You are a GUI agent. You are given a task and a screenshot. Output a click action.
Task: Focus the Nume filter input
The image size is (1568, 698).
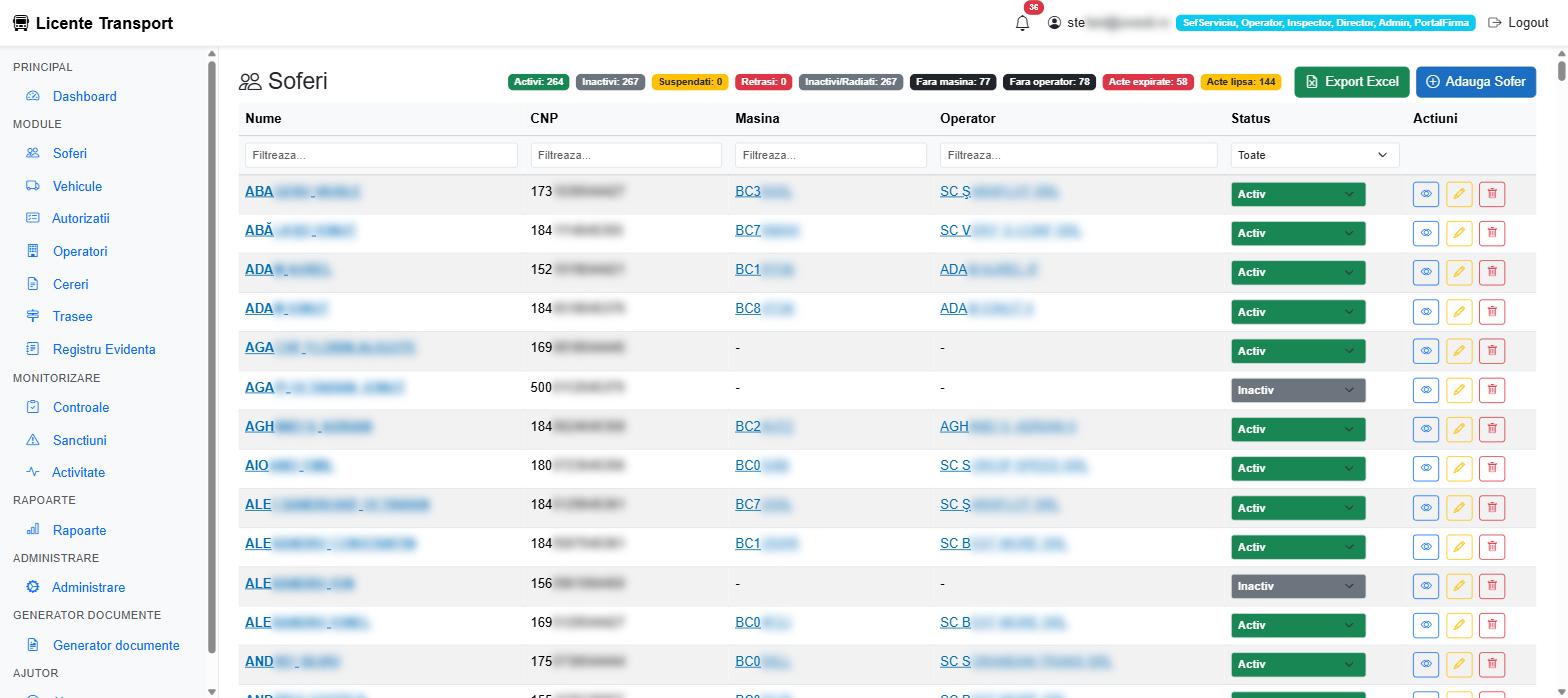click(x=381, y=155)
